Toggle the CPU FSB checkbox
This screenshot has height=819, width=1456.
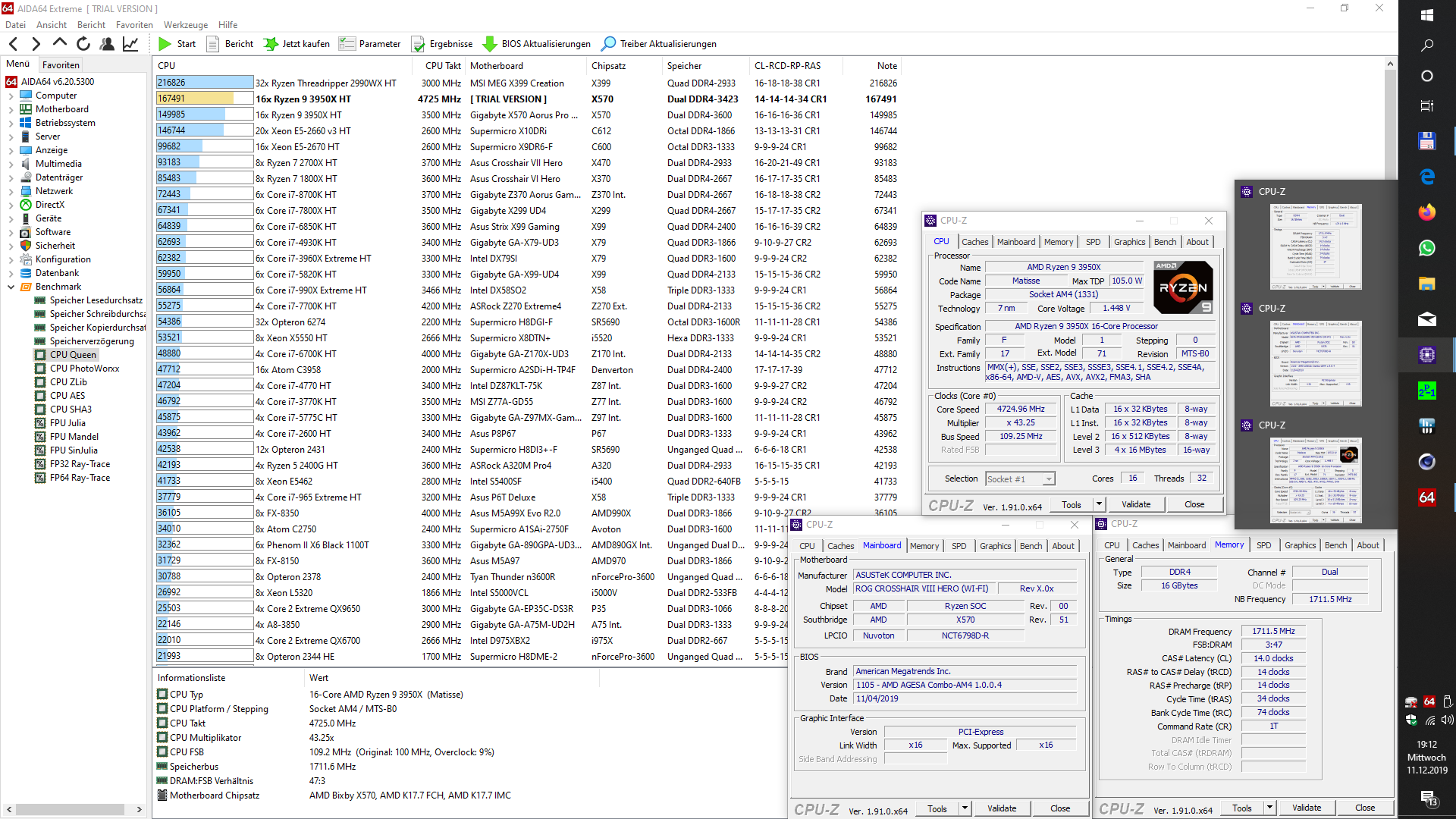162,752
